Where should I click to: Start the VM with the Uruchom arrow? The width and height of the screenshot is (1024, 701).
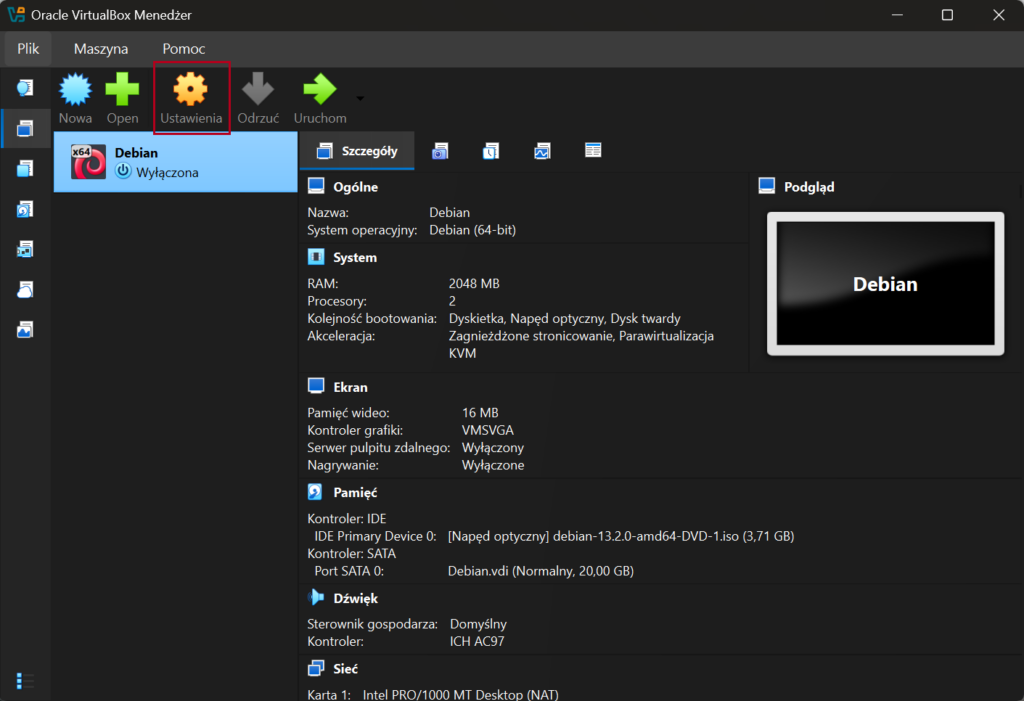tap(319, 90)
